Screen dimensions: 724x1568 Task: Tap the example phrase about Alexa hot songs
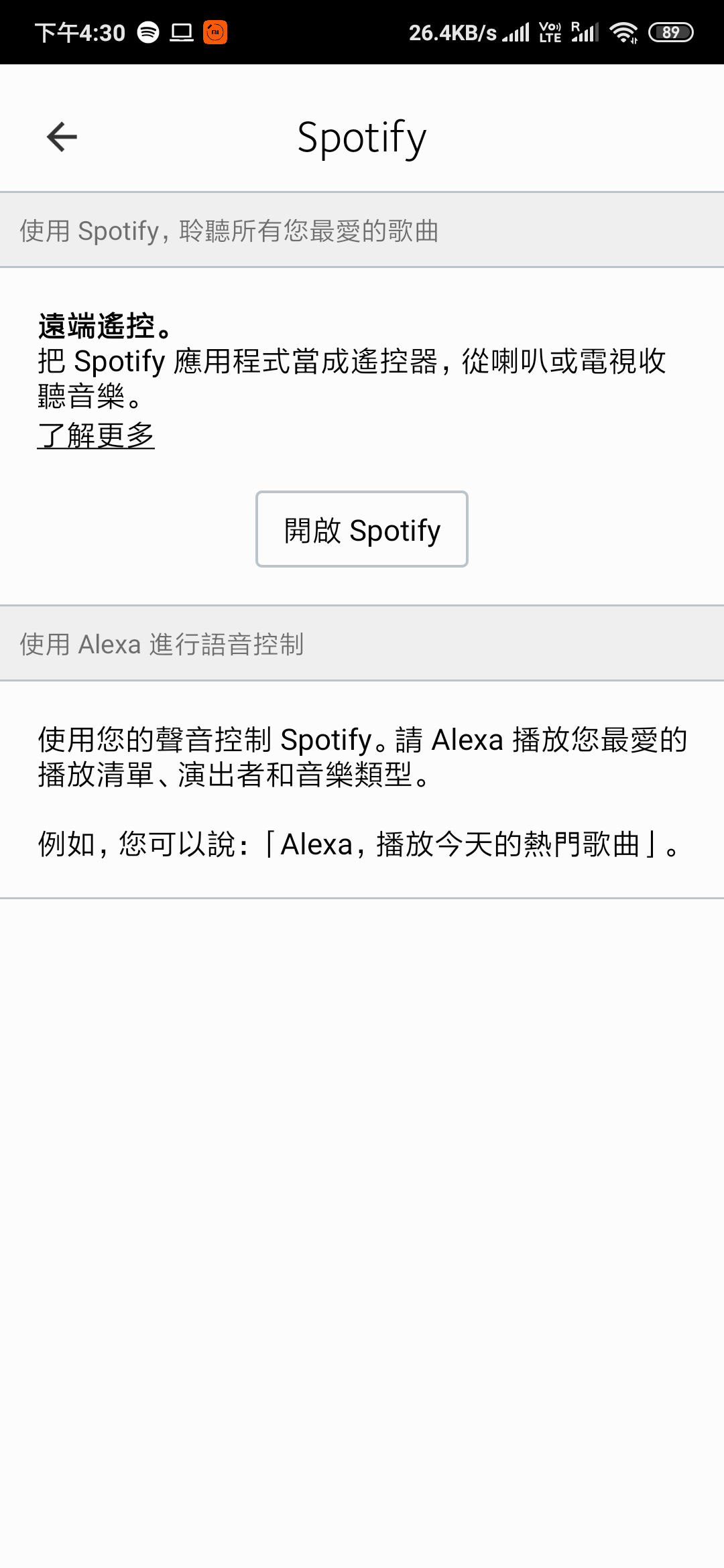pos(359,844)
